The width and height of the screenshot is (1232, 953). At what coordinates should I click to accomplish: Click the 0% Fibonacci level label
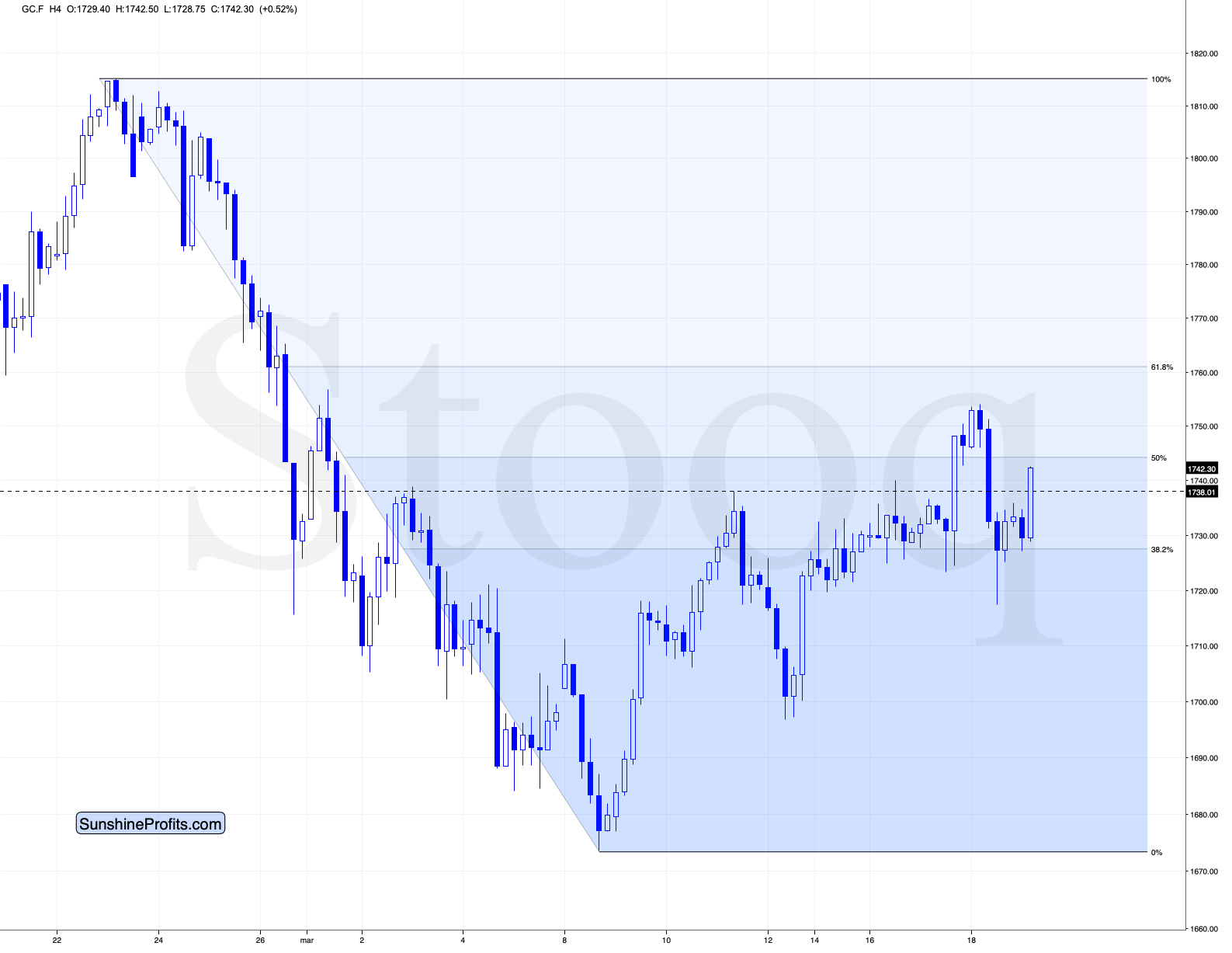click(x=1157, y=853)
